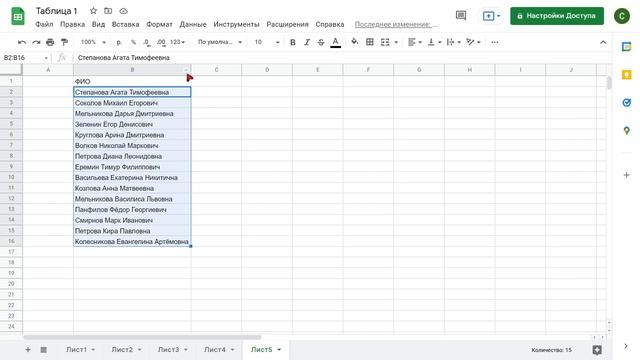The width and height of the screenshot is (640, 360).
Task: Move document with folder icon
Action: (108, 11)
